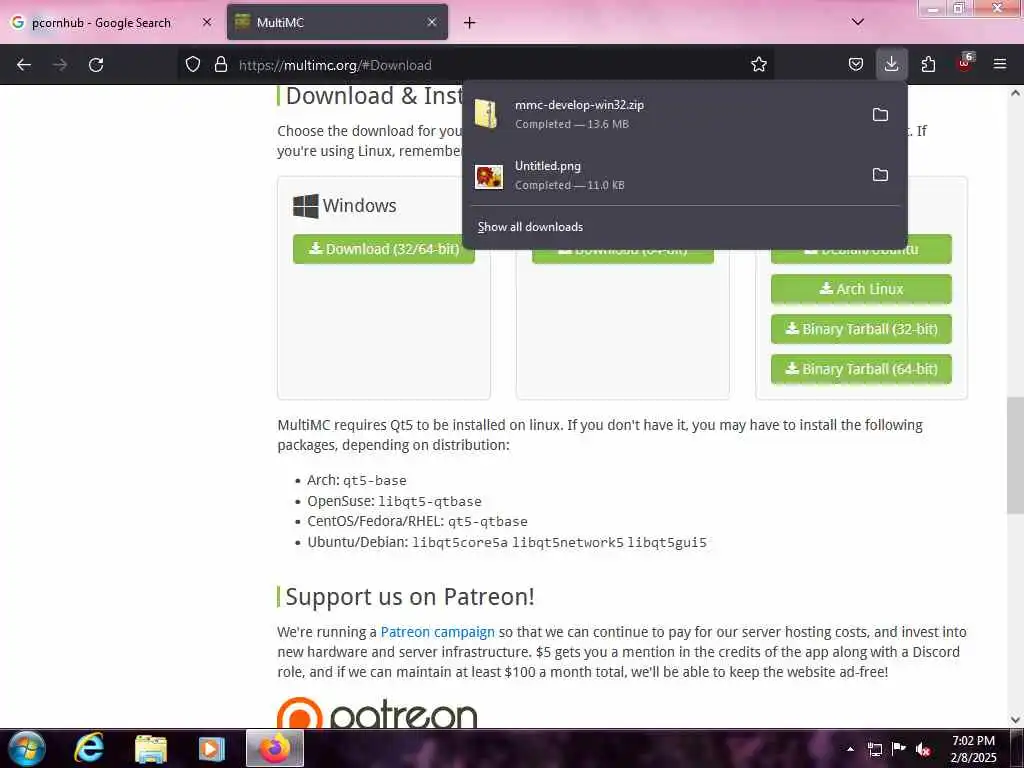The image size is (1024, 768).
Task: Open the Action Center flag icon
Action: tap(899, 749)
